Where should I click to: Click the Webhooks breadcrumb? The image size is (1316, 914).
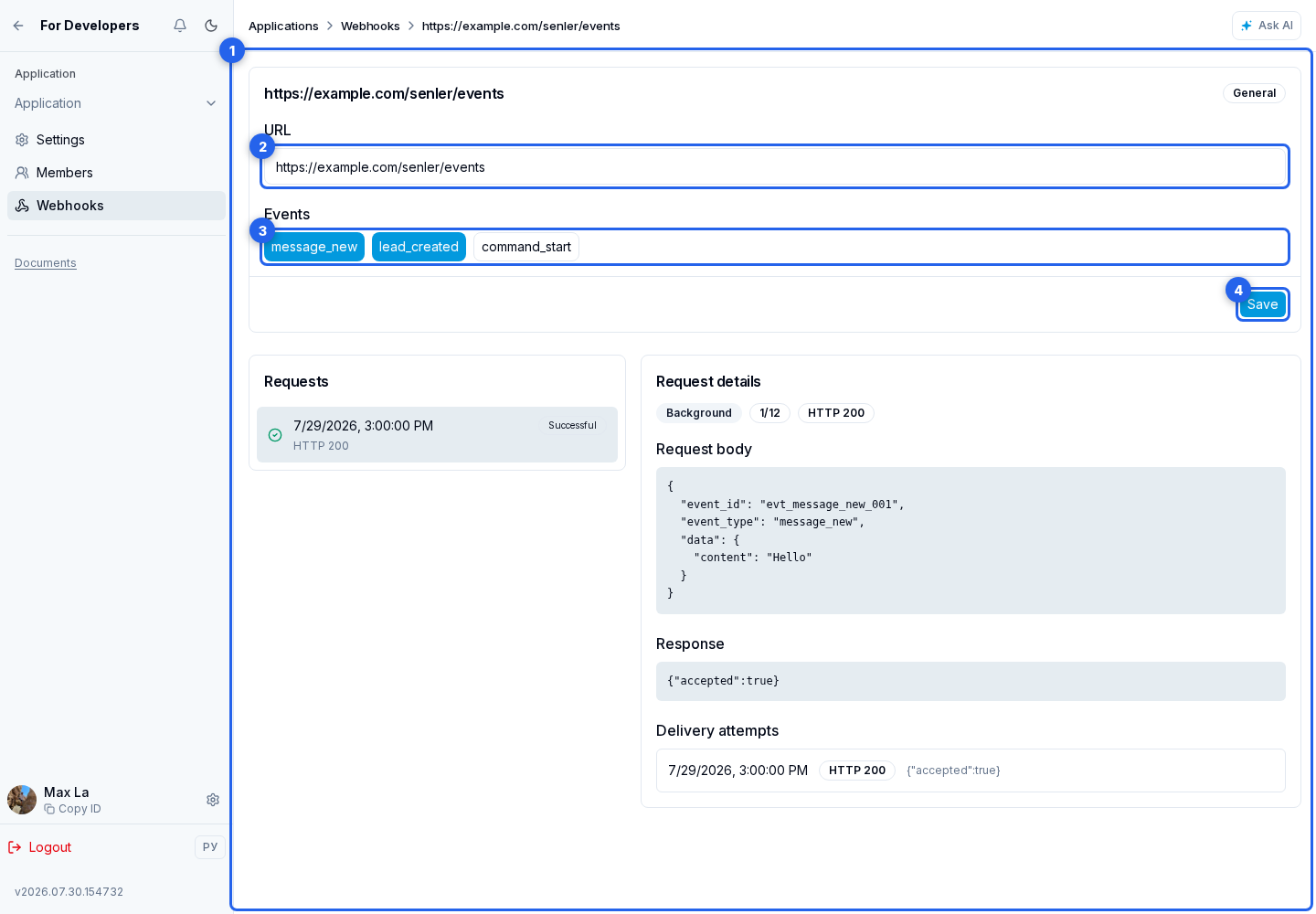[x=370, y=26]
